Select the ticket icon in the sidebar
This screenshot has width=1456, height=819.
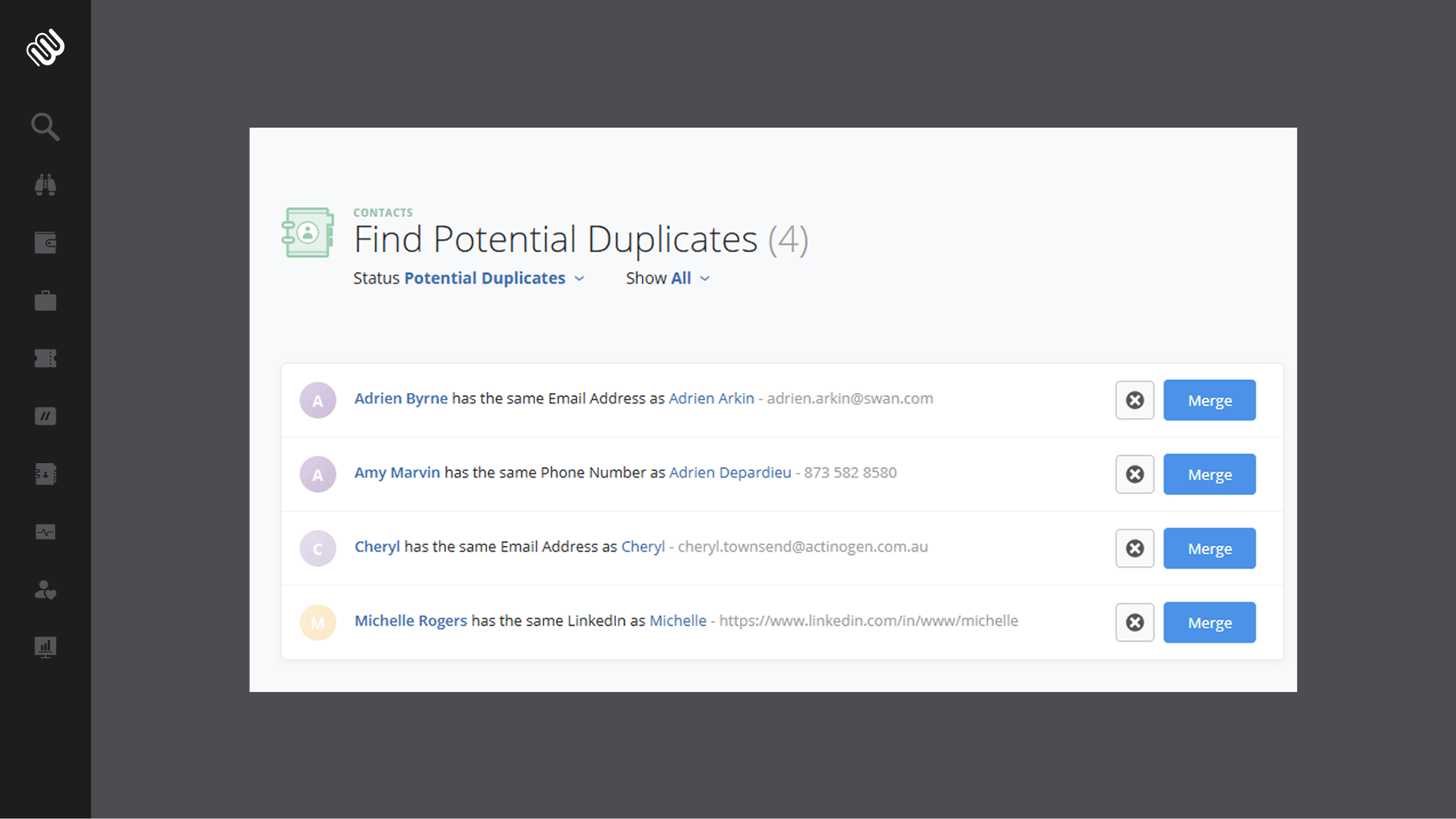45,358
